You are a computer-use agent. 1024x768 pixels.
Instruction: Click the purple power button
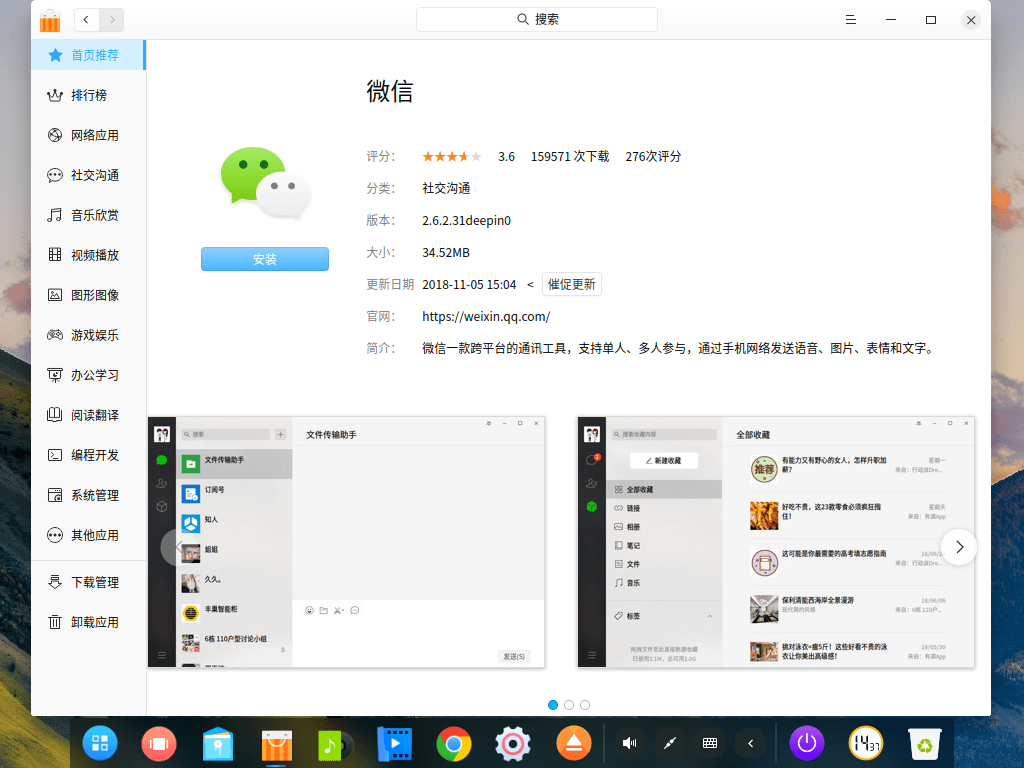click(807, 743)
